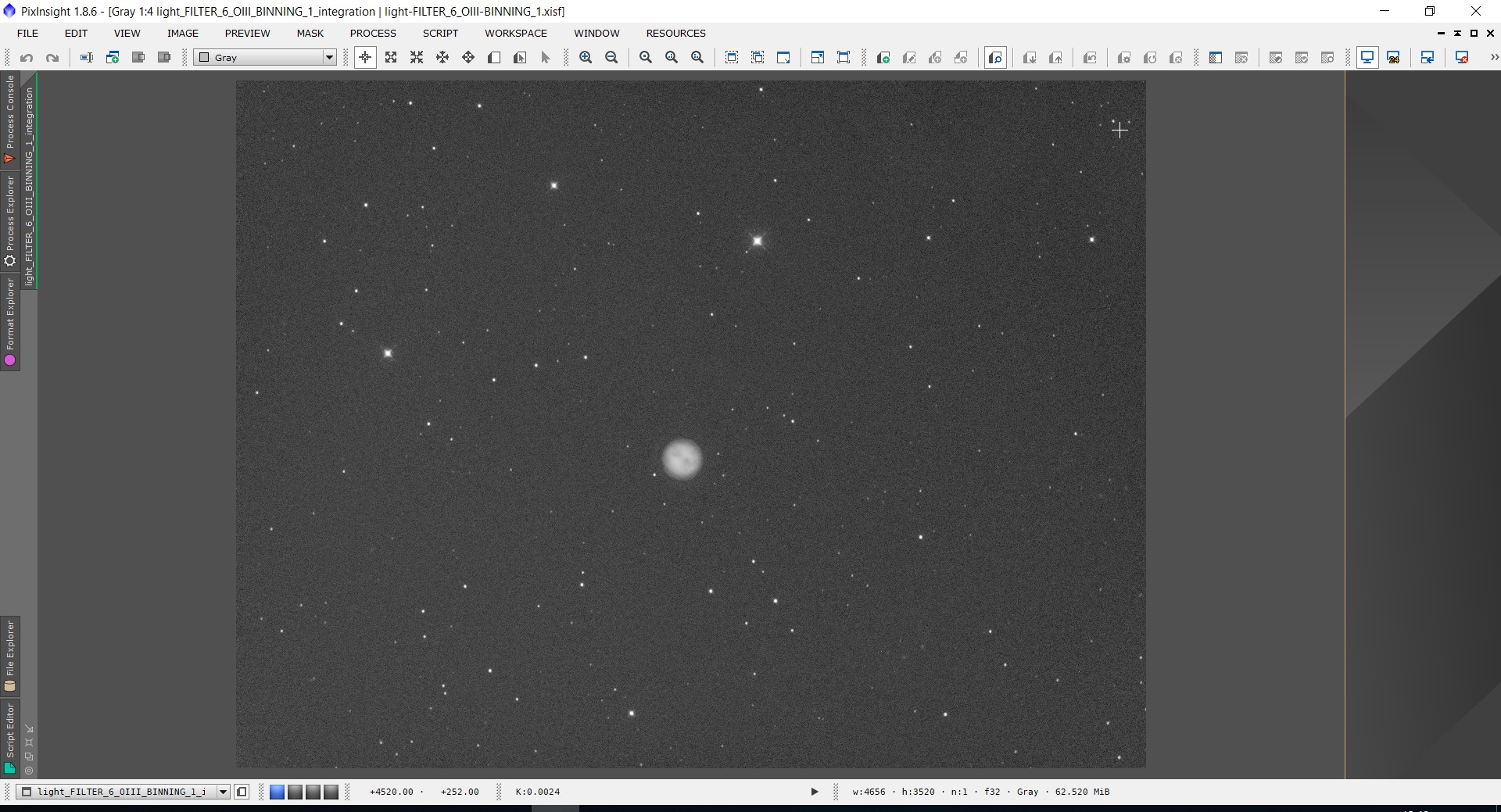
Task: Click the new image window green-plus icon
Action: click(113, 58)
